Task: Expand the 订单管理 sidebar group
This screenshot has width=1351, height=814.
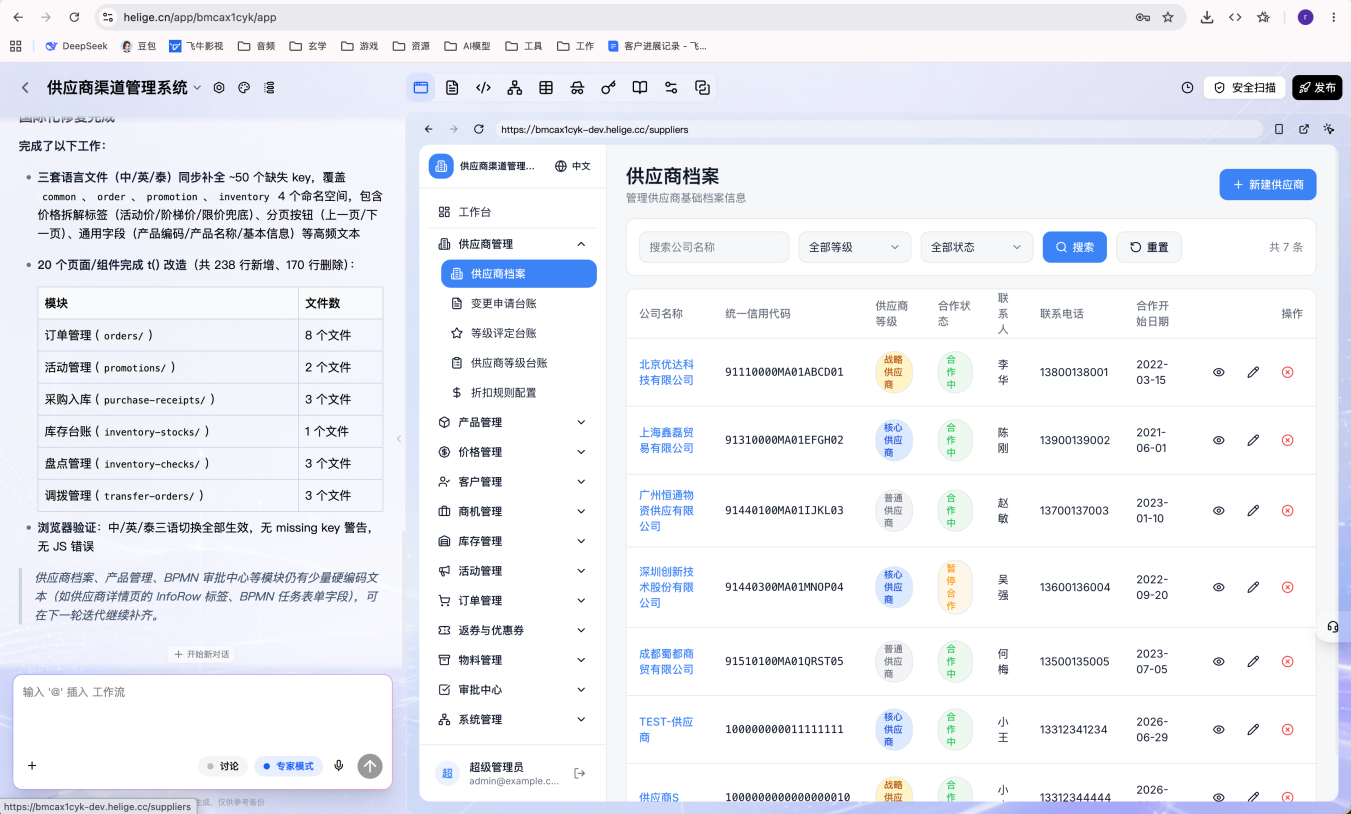Action: click(512, 600)
